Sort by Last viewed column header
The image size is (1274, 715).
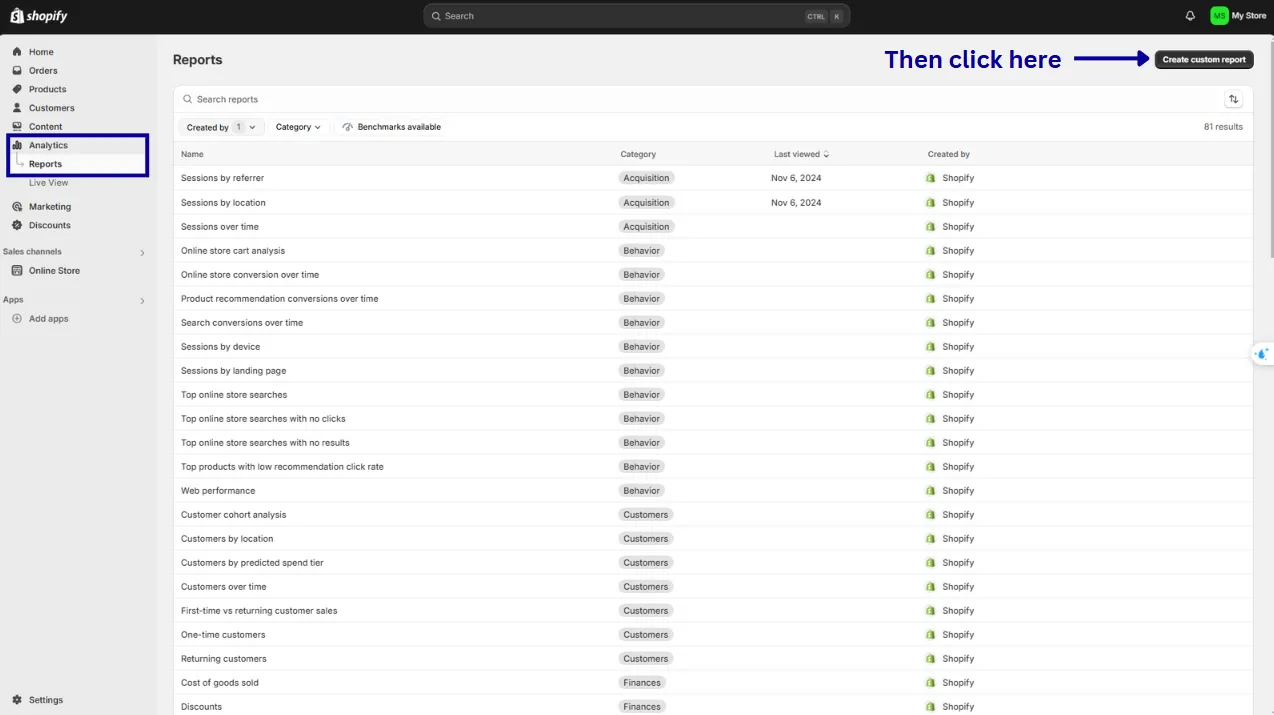coord(802,154)
